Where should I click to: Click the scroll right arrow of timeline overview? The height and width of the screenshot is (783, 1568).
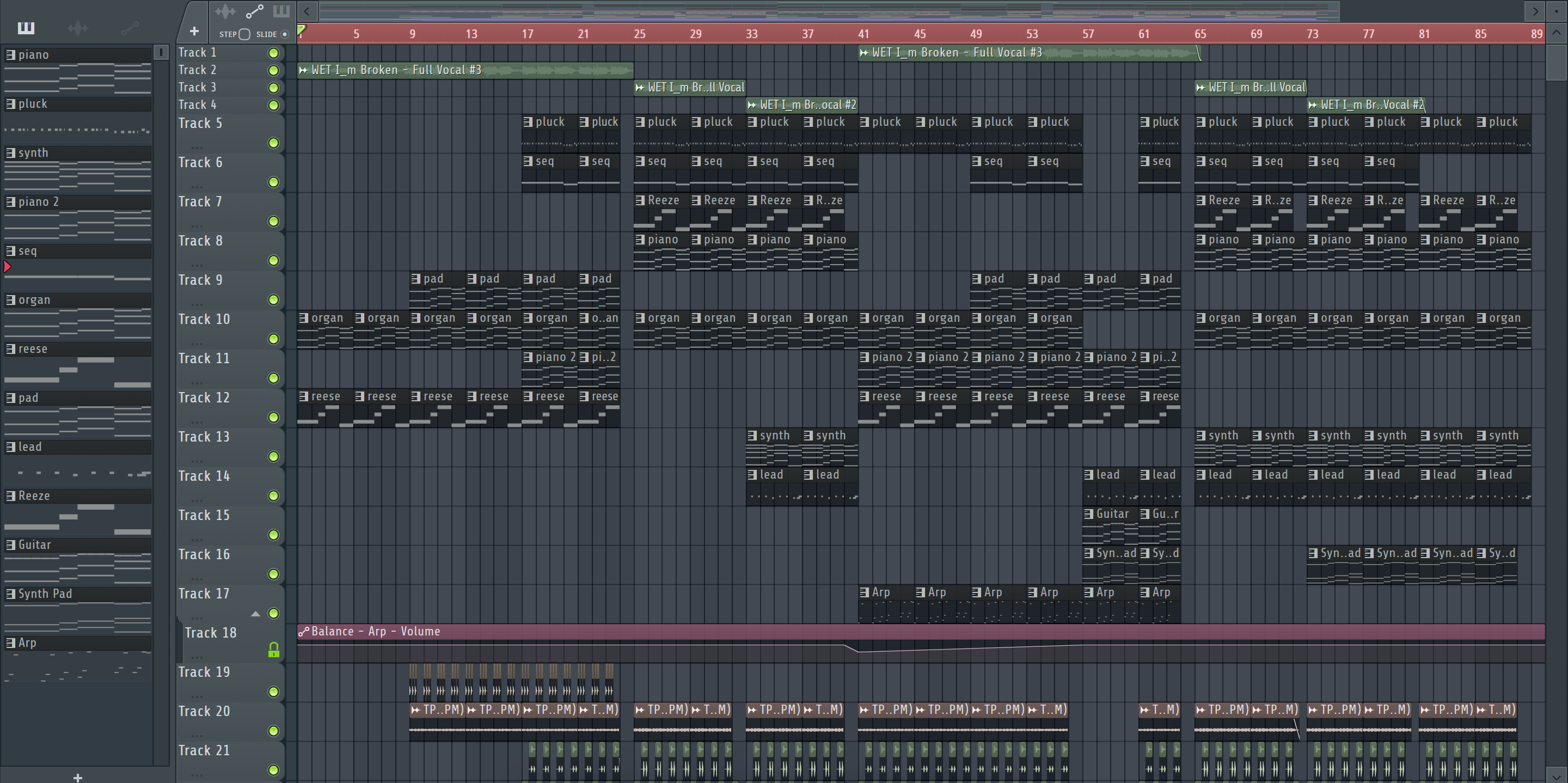[x=1535, y=11]
